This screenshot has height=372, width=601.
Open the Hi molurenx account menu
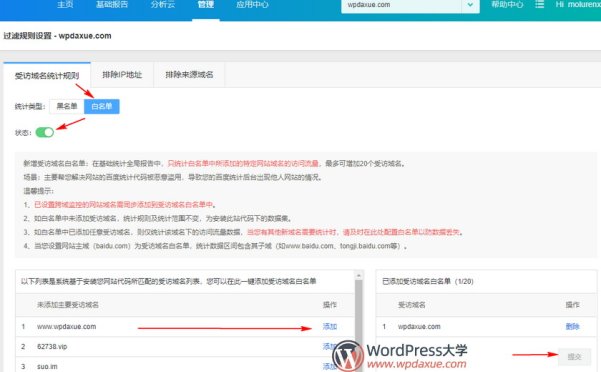coord(578,5)
